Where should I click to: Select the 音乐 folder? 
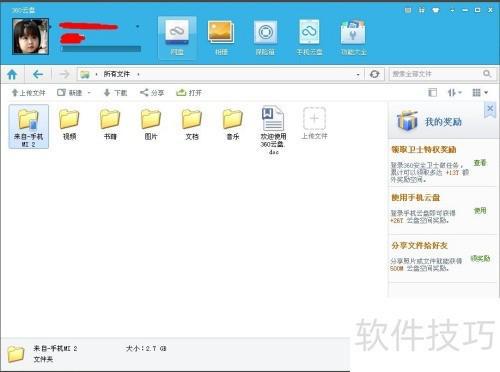pos(233,124)
